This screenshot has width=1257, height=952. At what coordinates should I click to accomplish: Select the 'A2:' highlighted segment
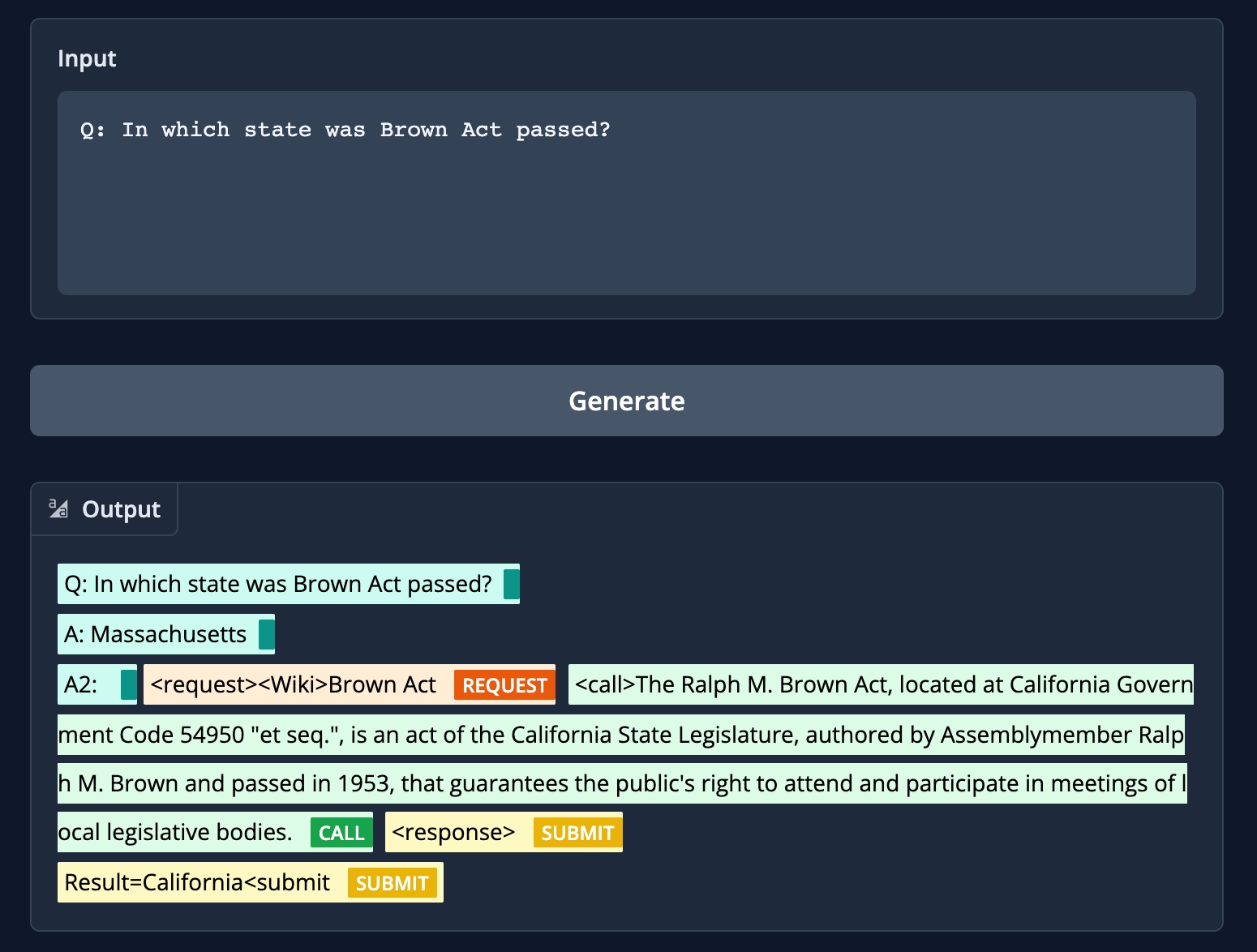[x=81, y=684]
